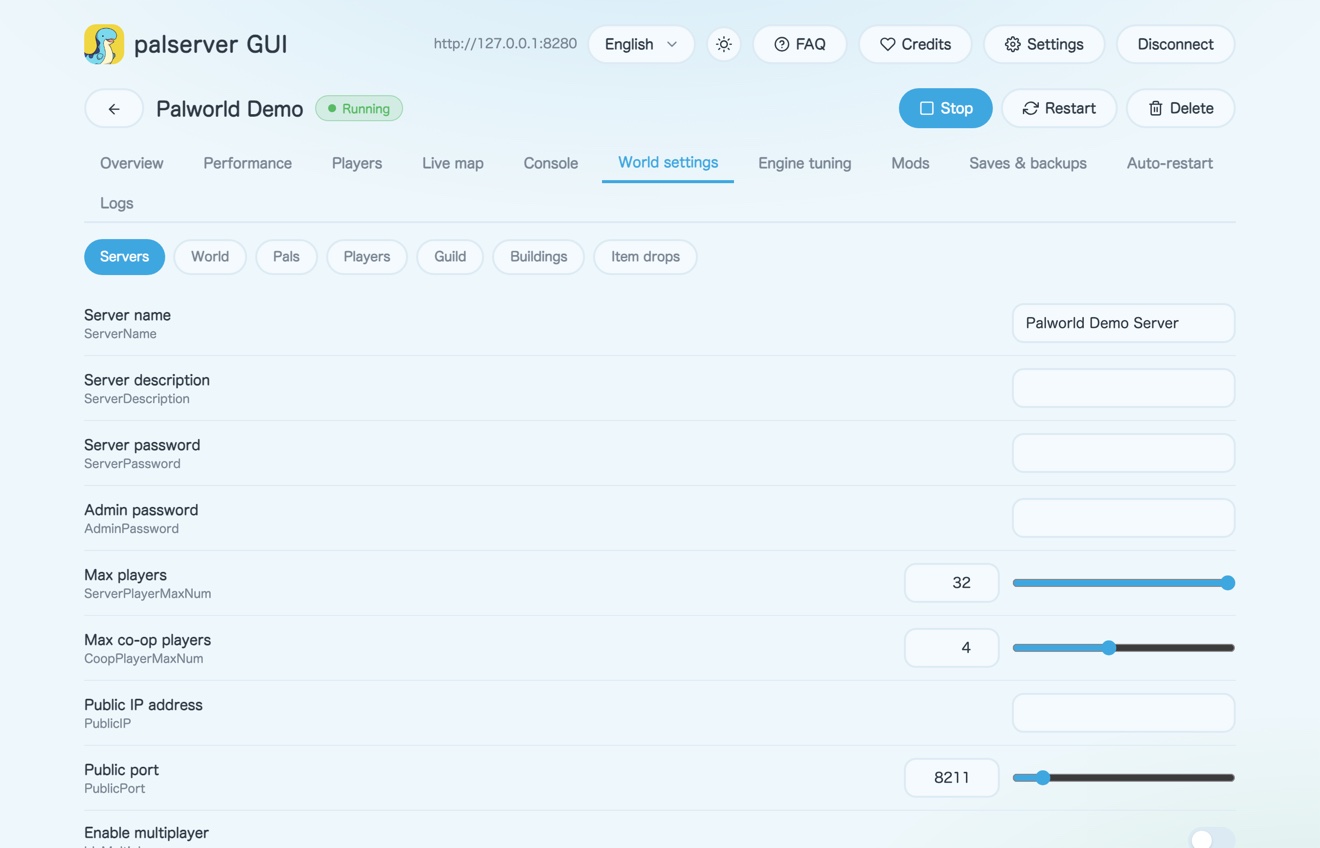The image size is (1320, 848).
Task: Select the Item drops settings category
Action: (x=645, y=257)
